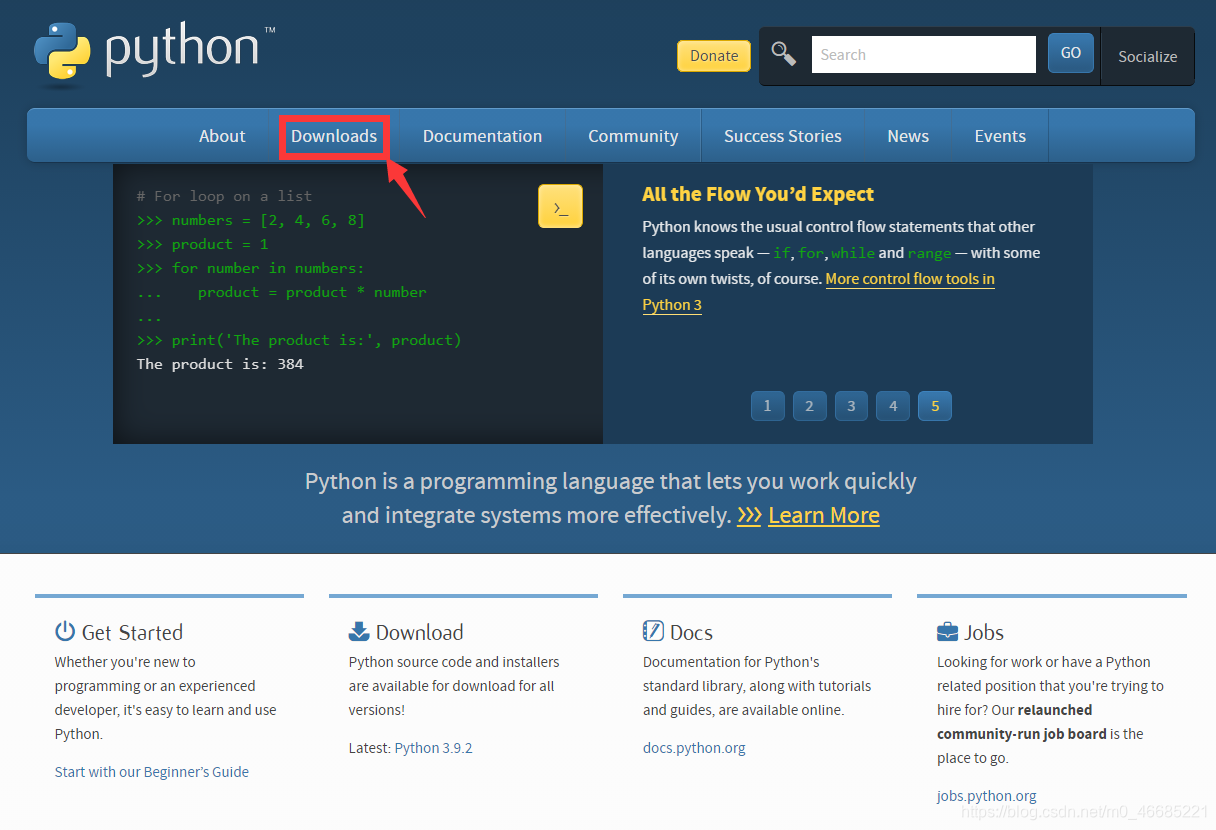Click the print('The product is:', product) line
The image size is (1216, 830).
[x=299, y=340]
